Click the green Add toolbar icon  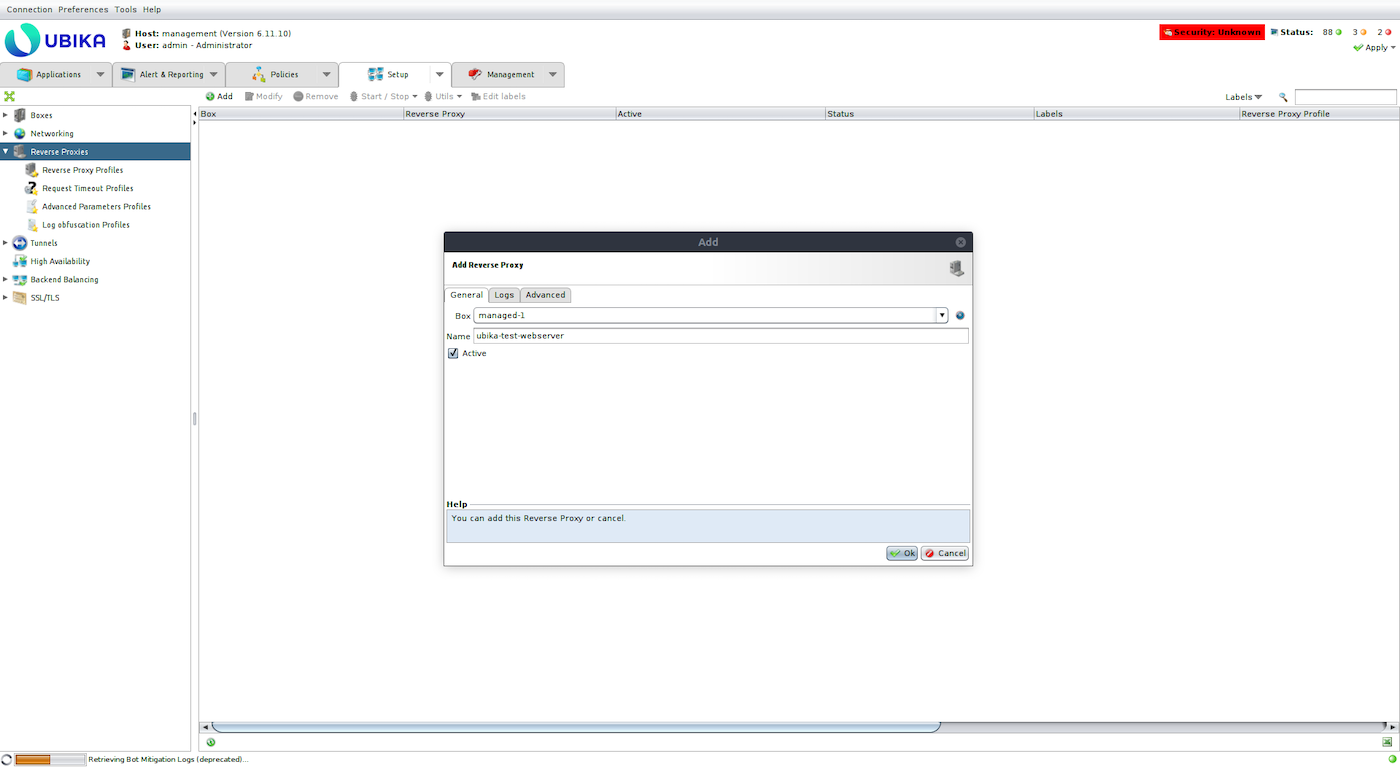210,97
